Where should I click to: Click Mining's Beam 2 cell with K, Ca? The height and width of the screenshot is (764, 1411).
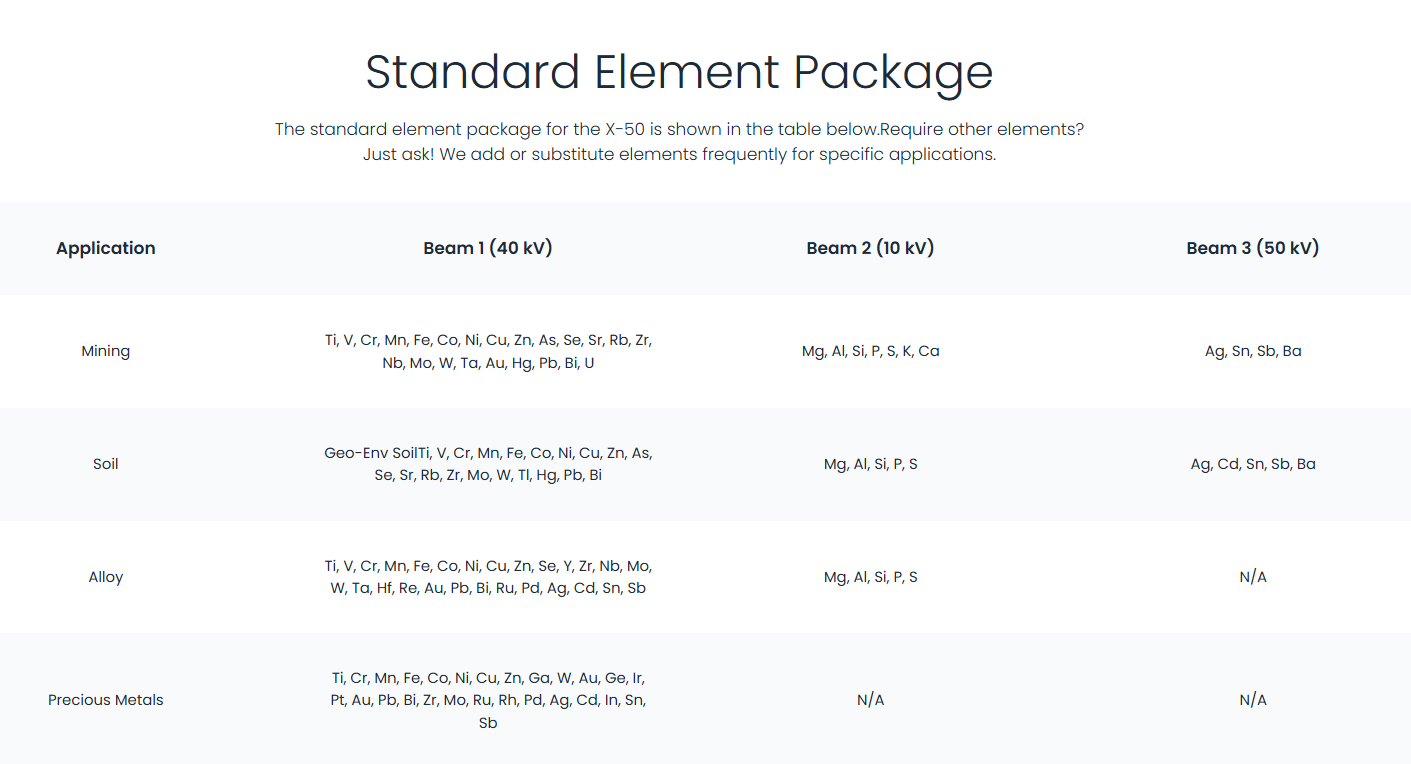pyautogui.click(x=870, y=351)
